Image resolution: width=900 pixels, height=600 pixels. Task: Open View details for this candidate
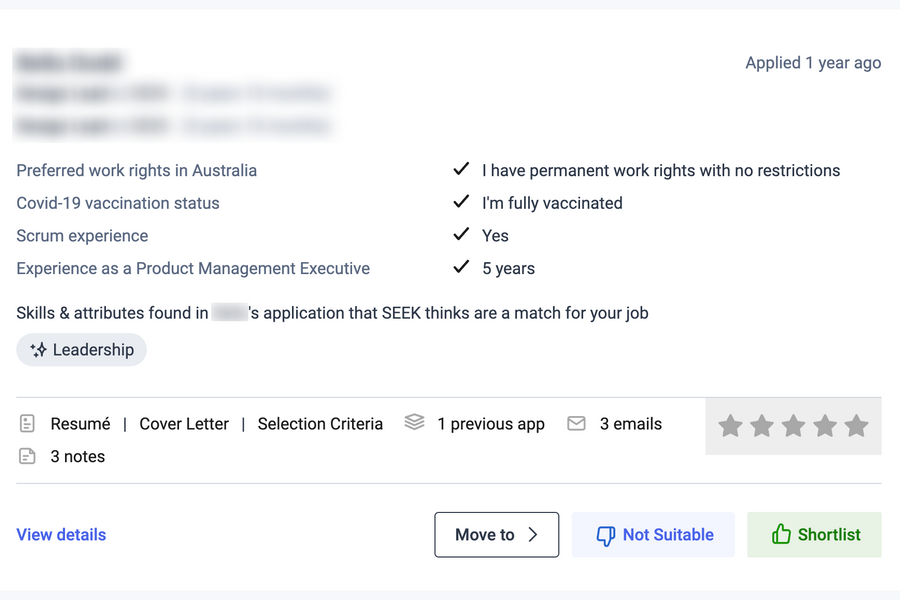click(61, 535)
